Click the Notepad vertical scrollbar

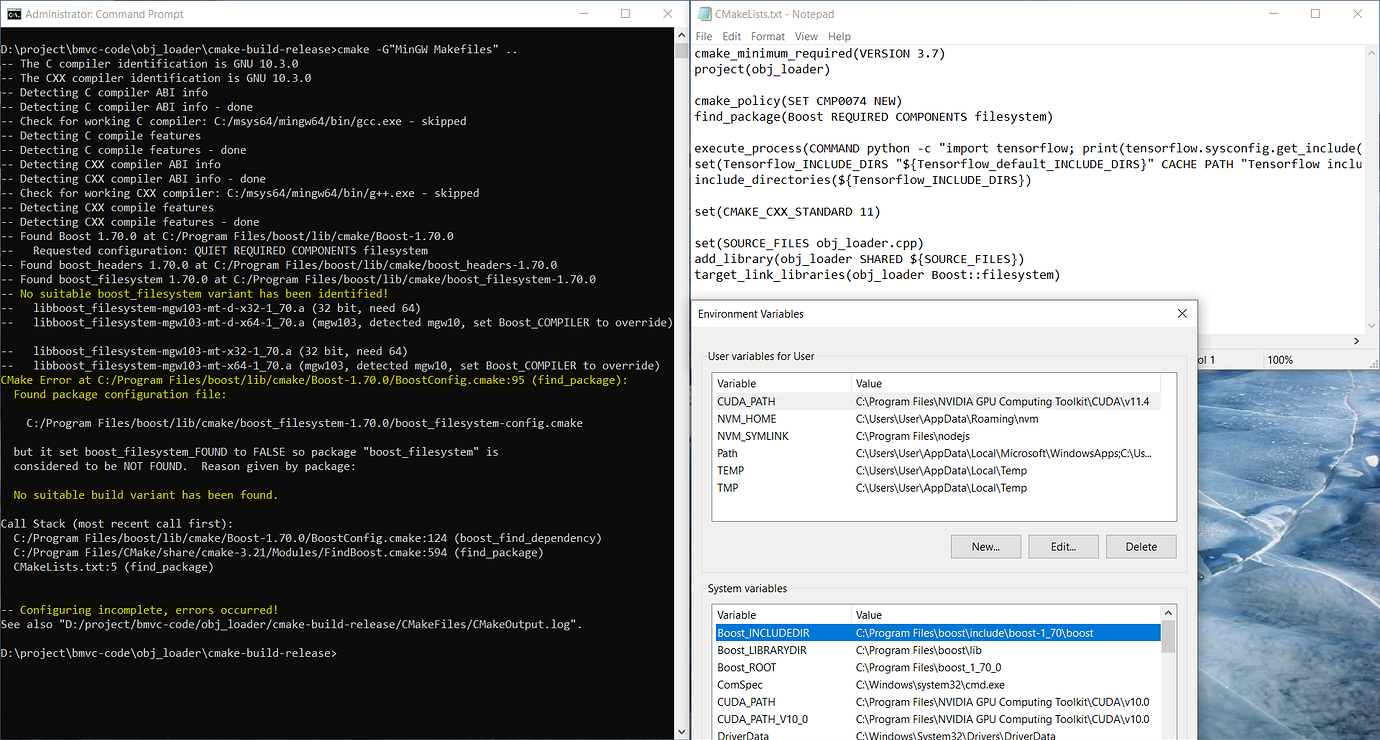[x=1372, y=188]
